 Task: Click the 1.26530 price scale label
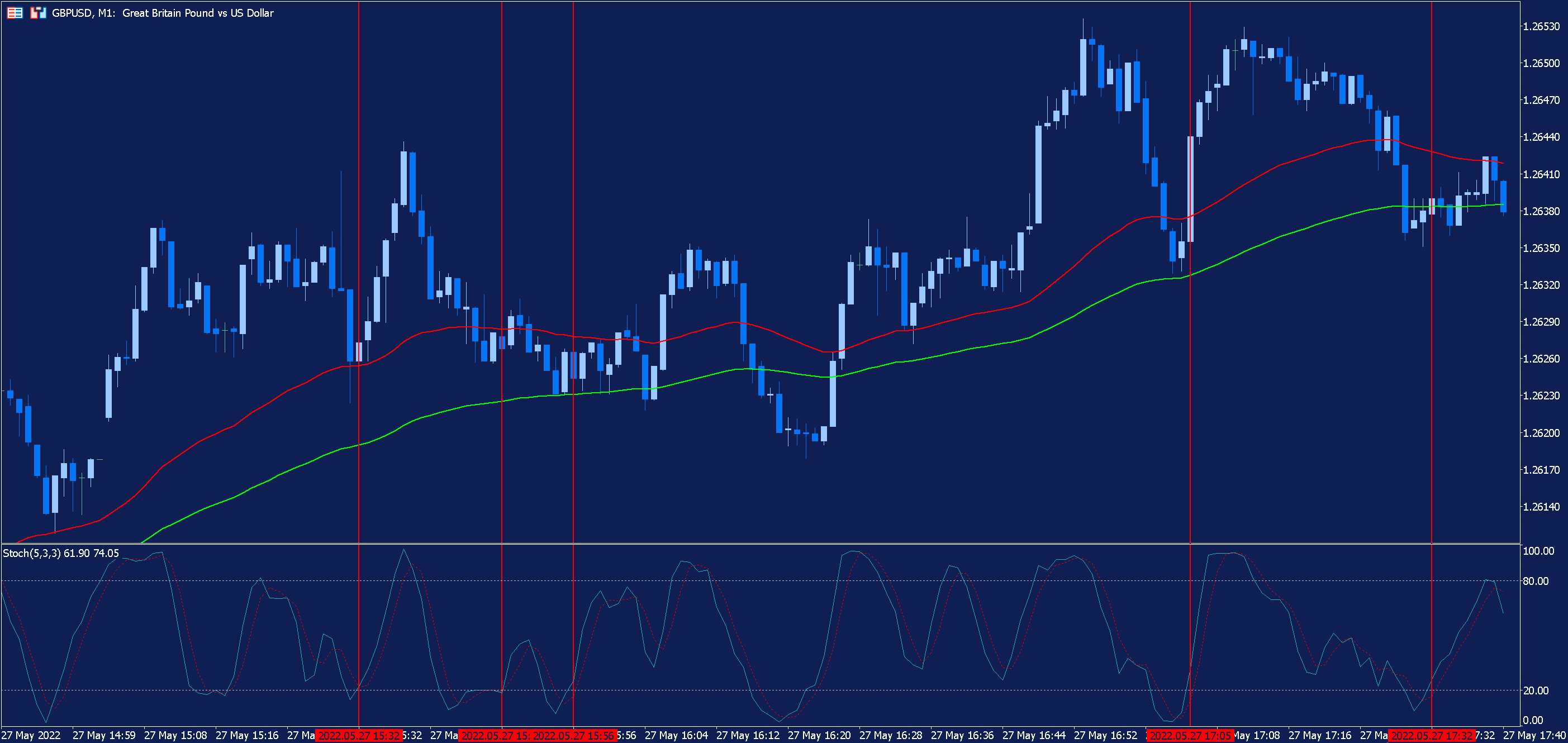point(1541,26)
